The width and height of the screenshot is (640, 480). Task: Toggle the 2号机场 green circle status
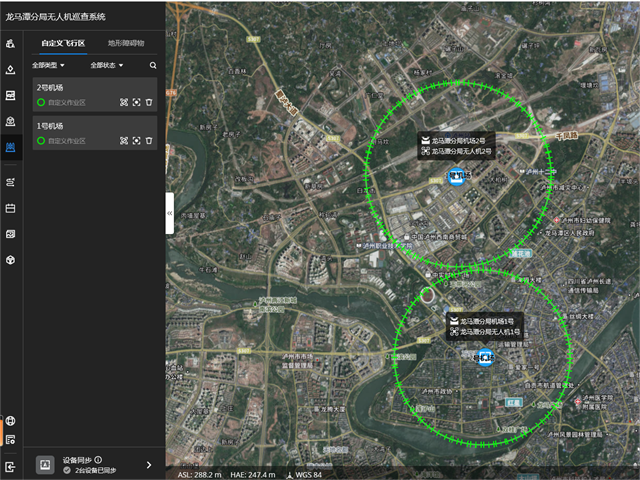(x=41, y=102)
